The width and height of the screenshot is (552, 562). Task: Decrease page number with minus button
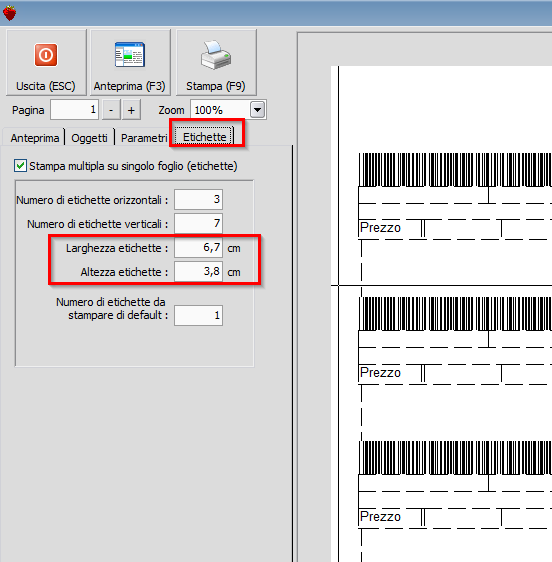[x=111, y=110]
